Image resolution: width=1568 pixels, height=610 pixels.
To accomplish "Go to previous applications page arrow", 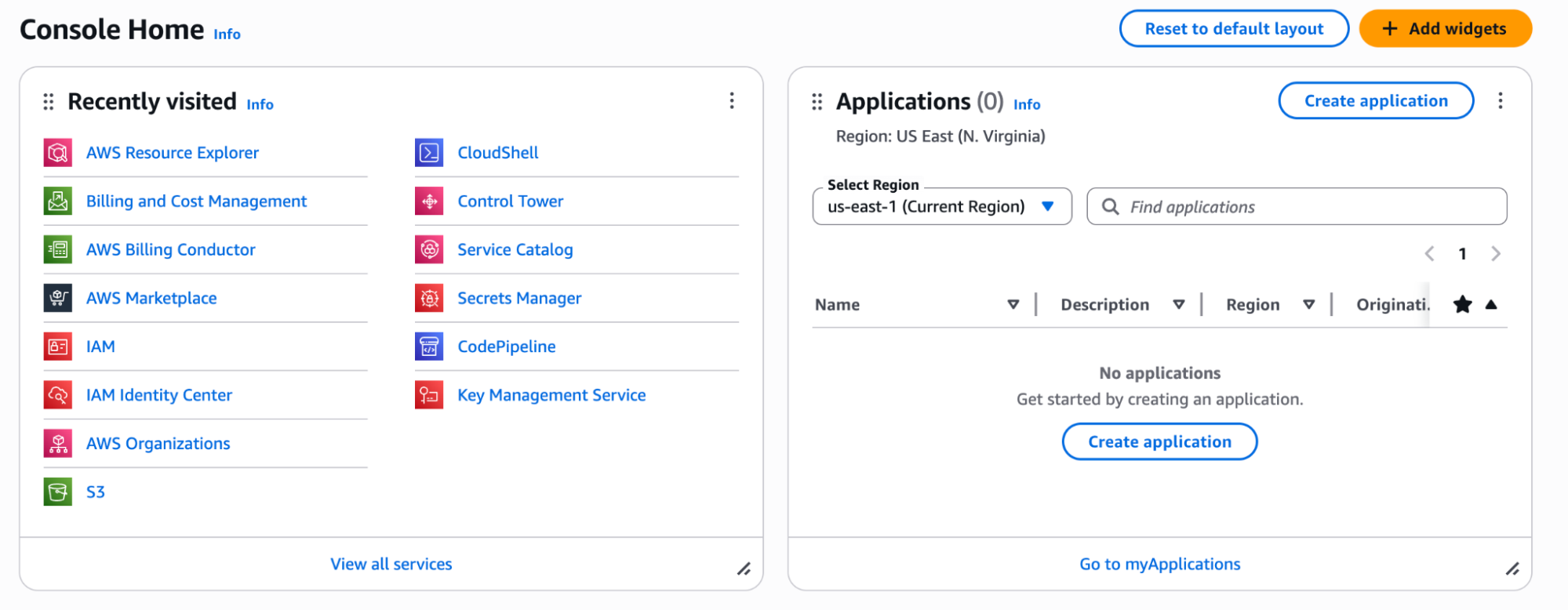I will coord(1429,253).
